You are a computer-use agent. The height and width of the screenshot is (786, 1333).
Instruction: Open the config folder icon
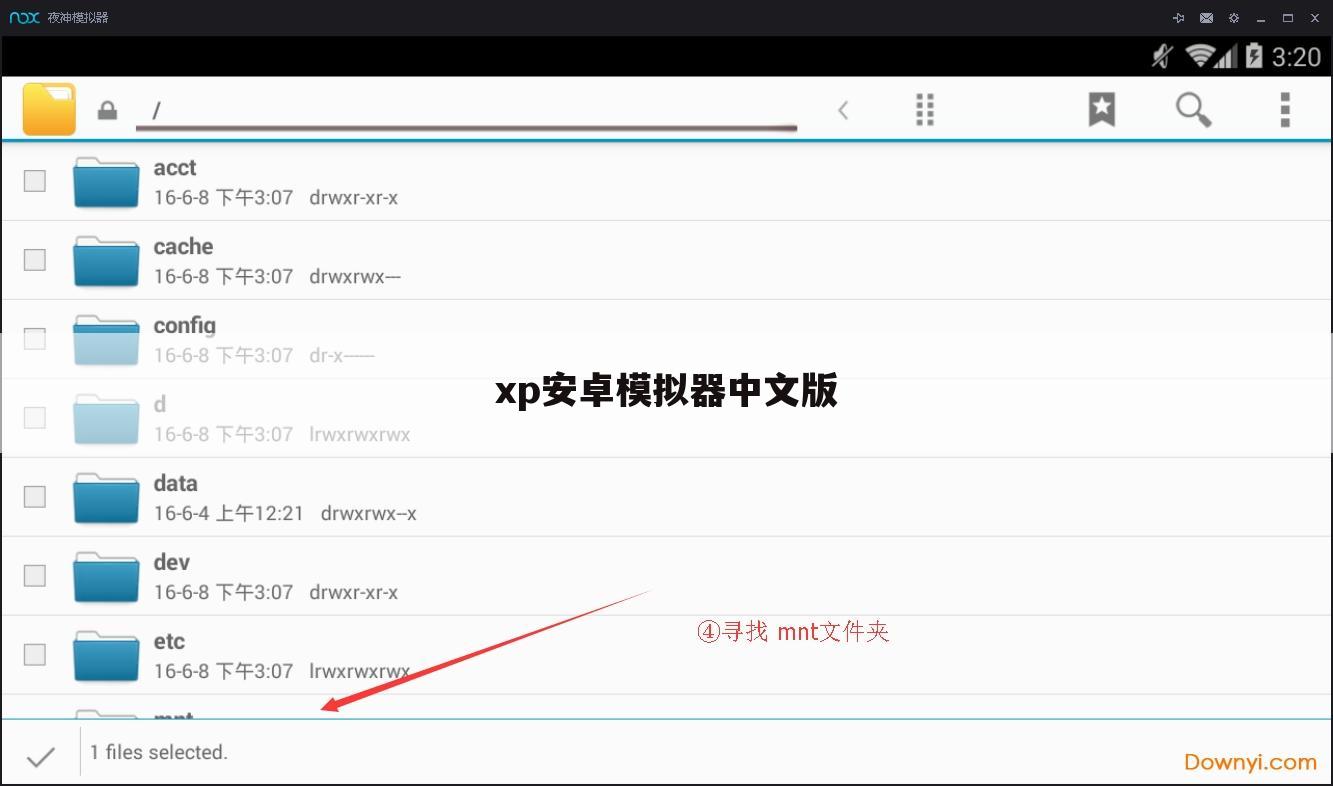click(106, 340)
